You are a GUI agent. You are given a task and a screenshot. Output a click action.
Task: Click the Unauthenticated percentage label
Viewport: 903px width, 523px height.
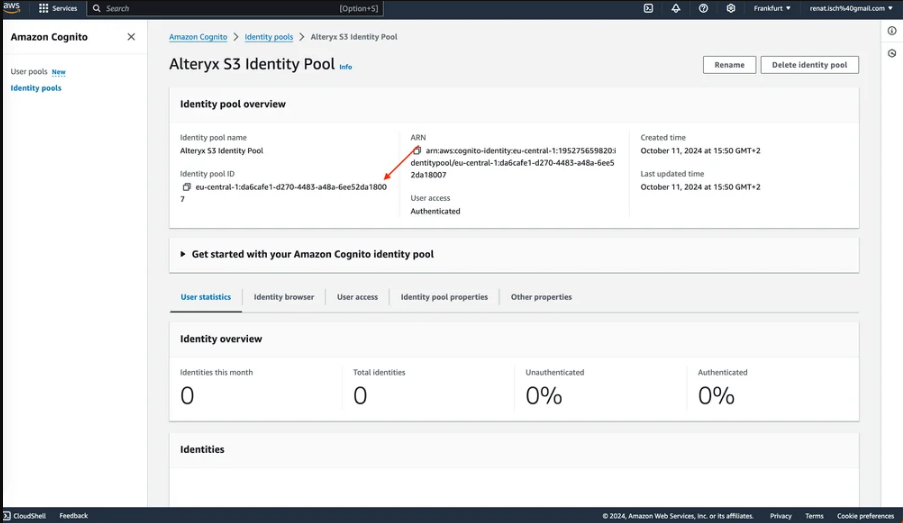(x=555, y=372)
